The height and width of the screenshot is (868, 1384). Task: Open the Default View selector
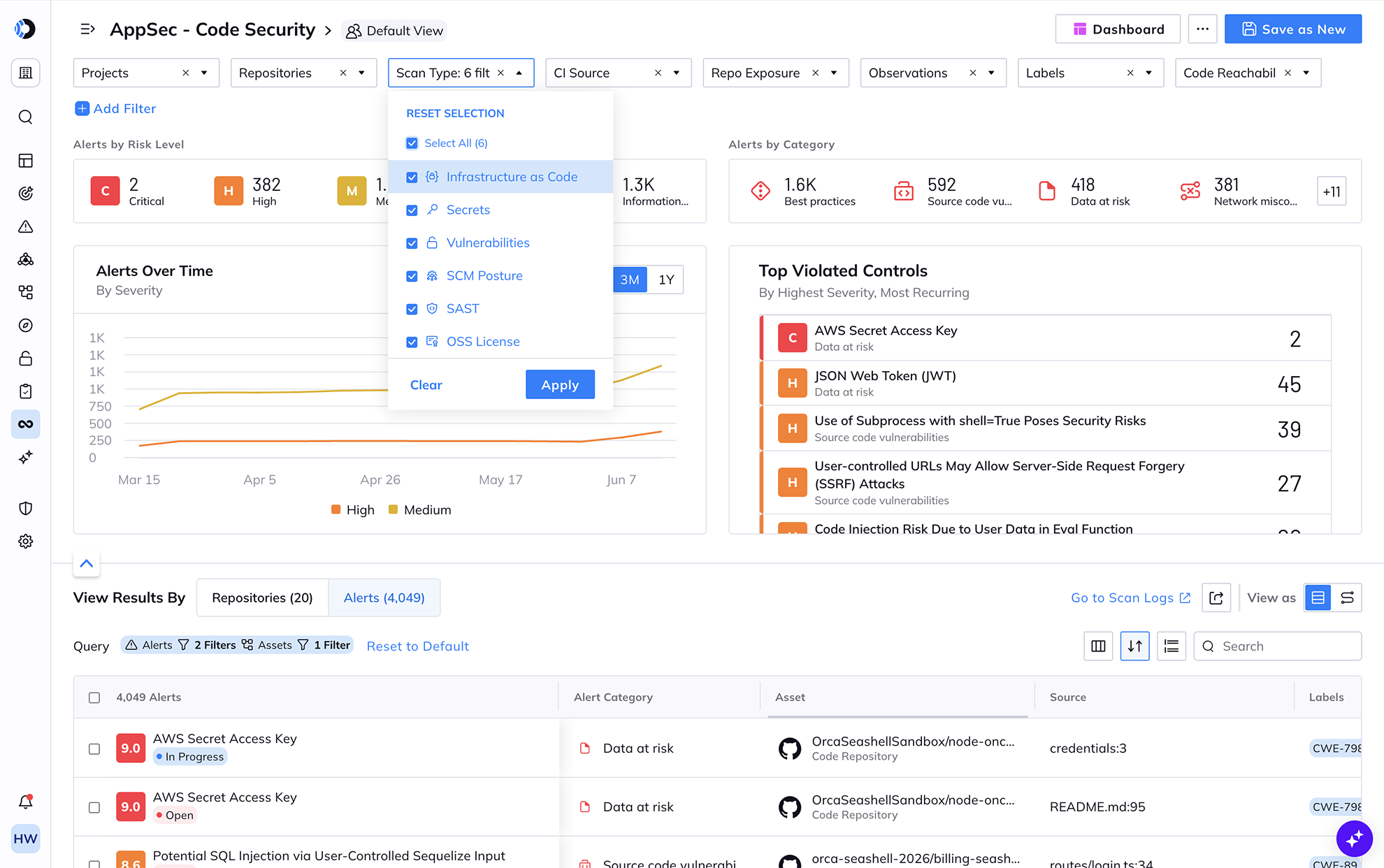pyautogui.click(x=394, y=31)
